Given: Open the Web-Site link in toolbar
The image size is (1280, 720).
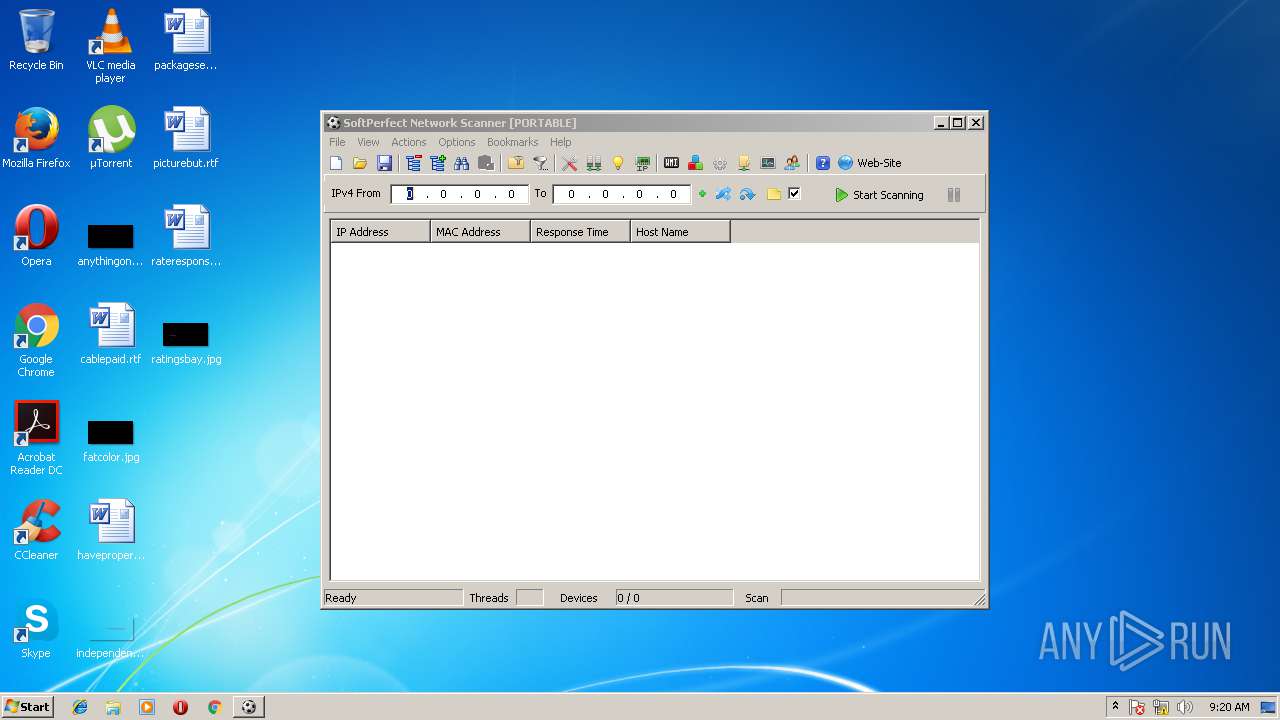Looking at the screenshot, I should pyautogui.click(x=869, y=163).
